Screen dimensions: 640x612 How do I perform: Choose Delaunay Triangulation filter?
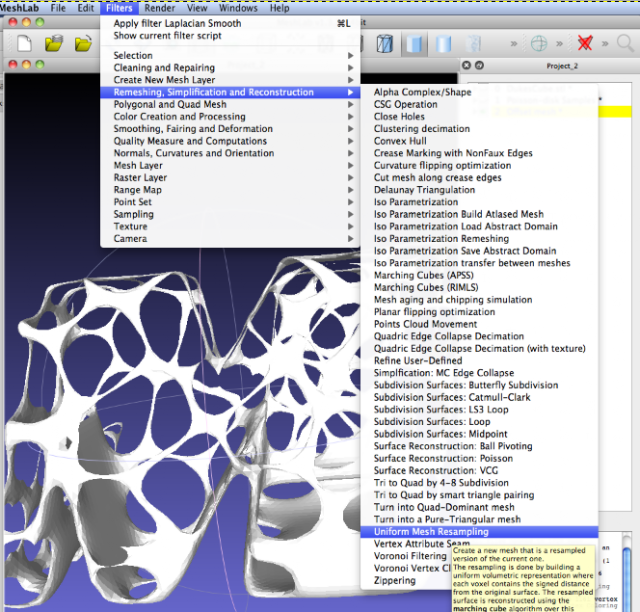[x=480, y=190]
